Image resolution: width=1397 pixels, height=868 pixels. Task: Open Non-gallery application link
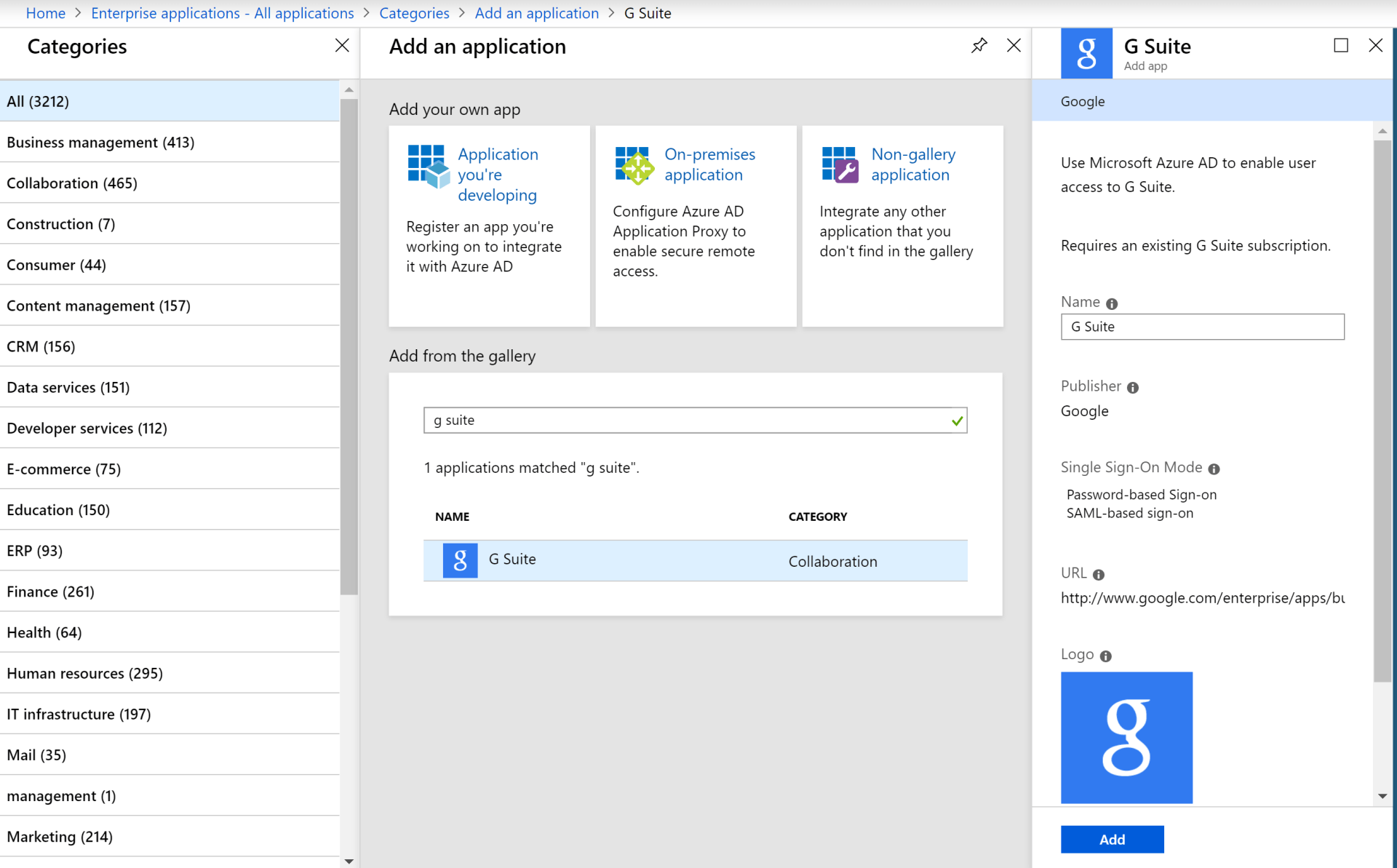(x=913, y=164)
